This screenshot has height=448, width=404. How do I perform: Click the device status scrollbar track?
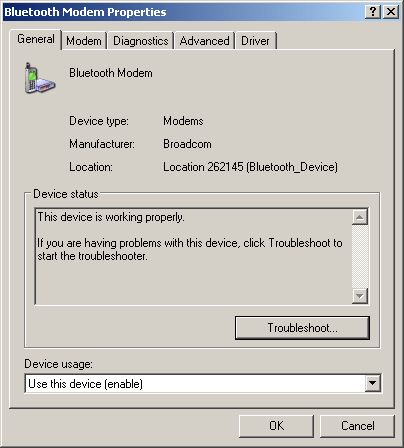pyautogui.click(x=360, y=256)
